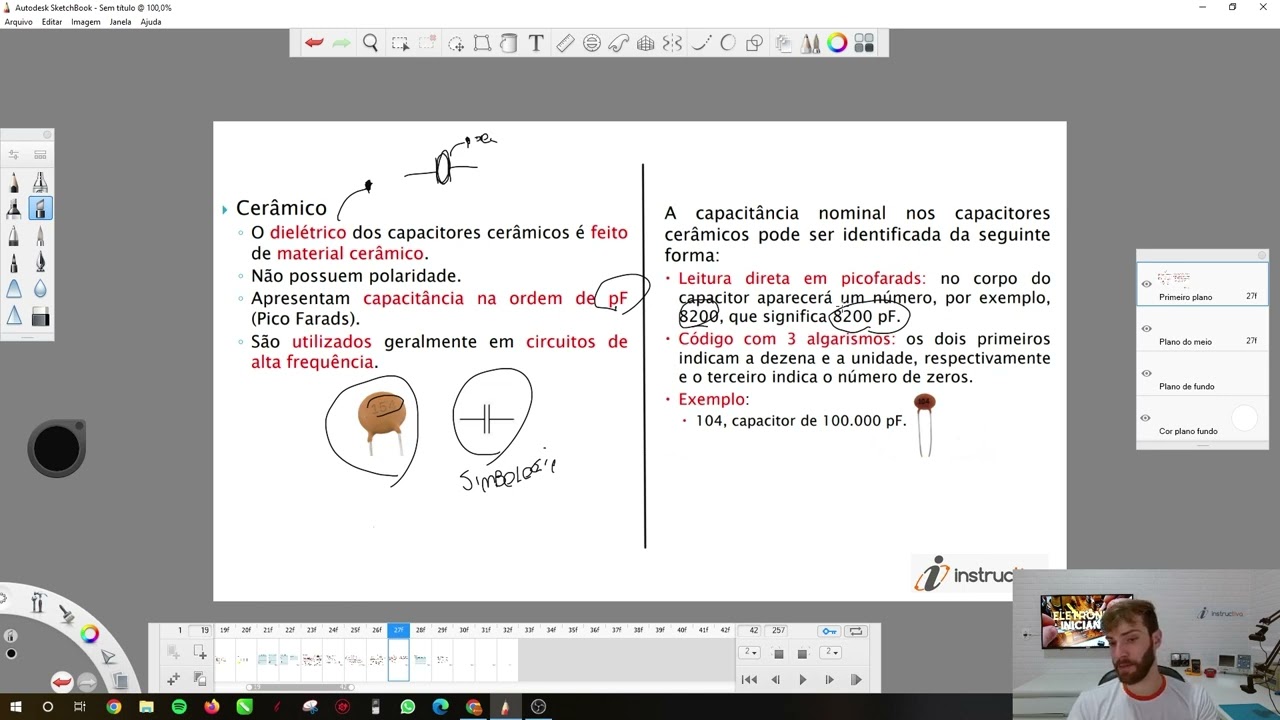
Task: Open the Copic Library swatches
Action: (864, 43)
